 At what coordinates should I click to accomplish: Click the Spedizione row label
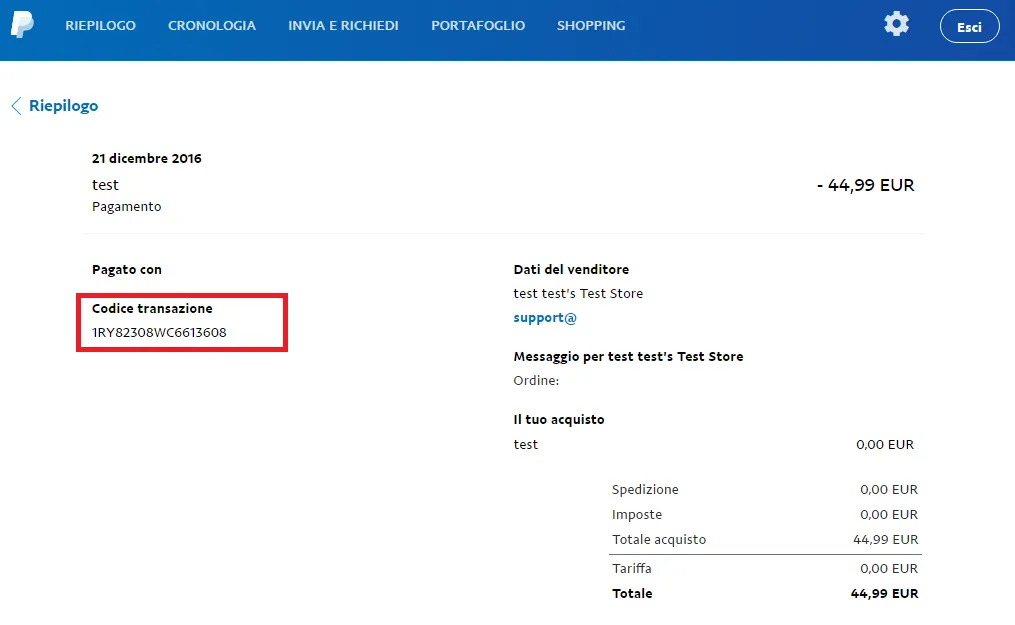click(x=645, y=489)
